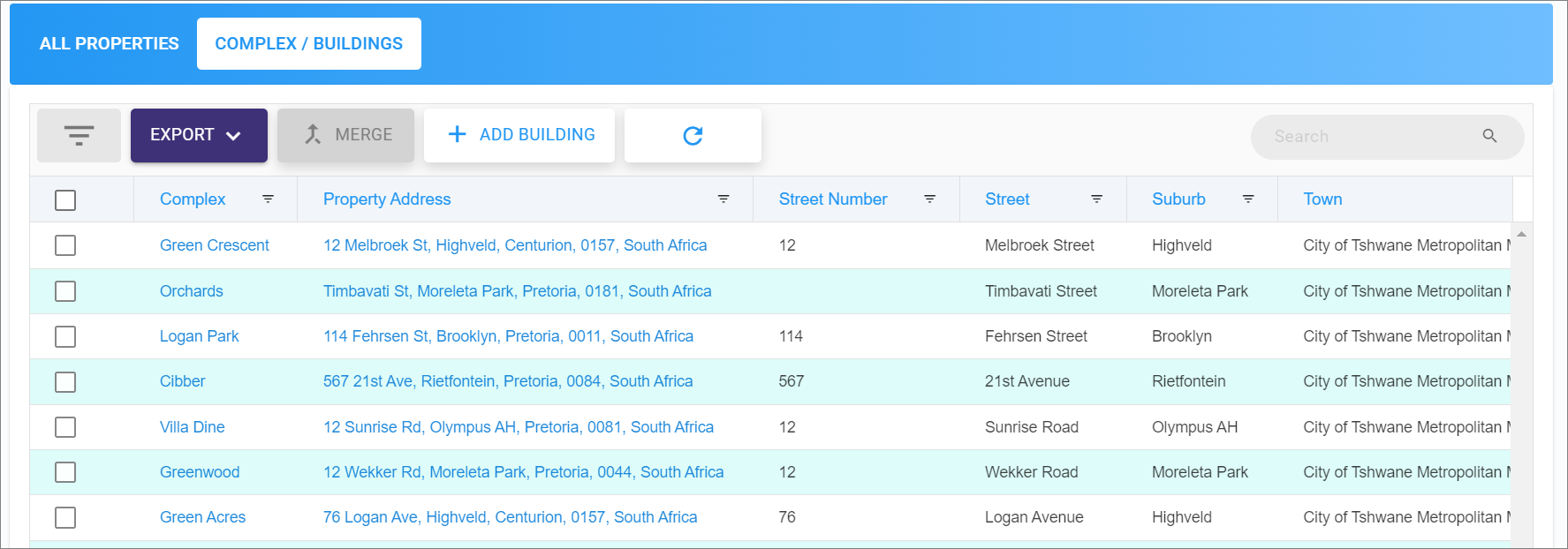Open the 76 Logan Ave address link
This screenshot has height=549, width=1568.
(x=511, y=517)
